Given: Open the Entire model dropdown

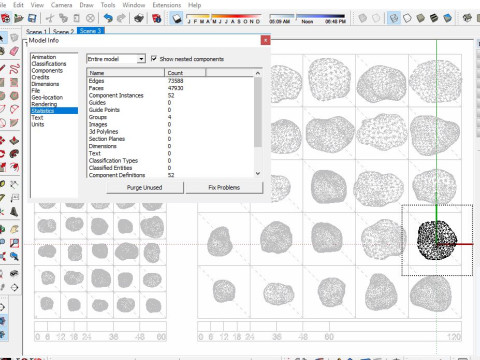Looking at the screenshot, I should tap(116, 59).
